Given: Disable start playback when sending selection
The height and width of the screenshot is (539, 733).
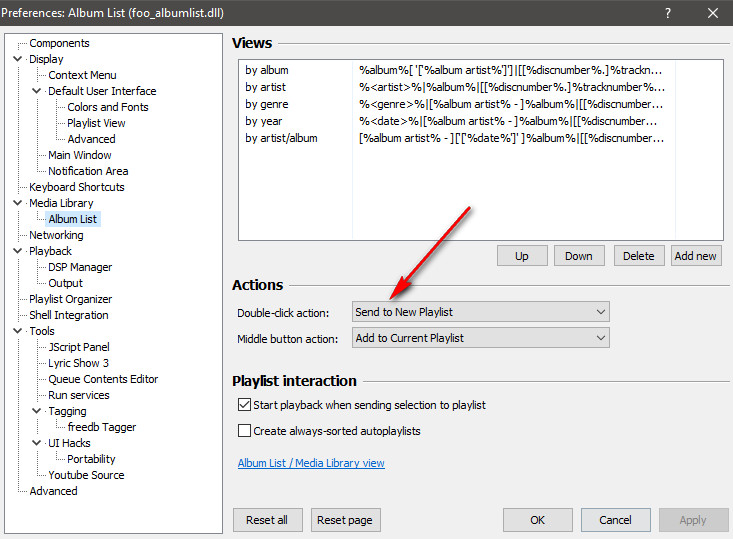Looking at the screenshot, I should point(244,405).
